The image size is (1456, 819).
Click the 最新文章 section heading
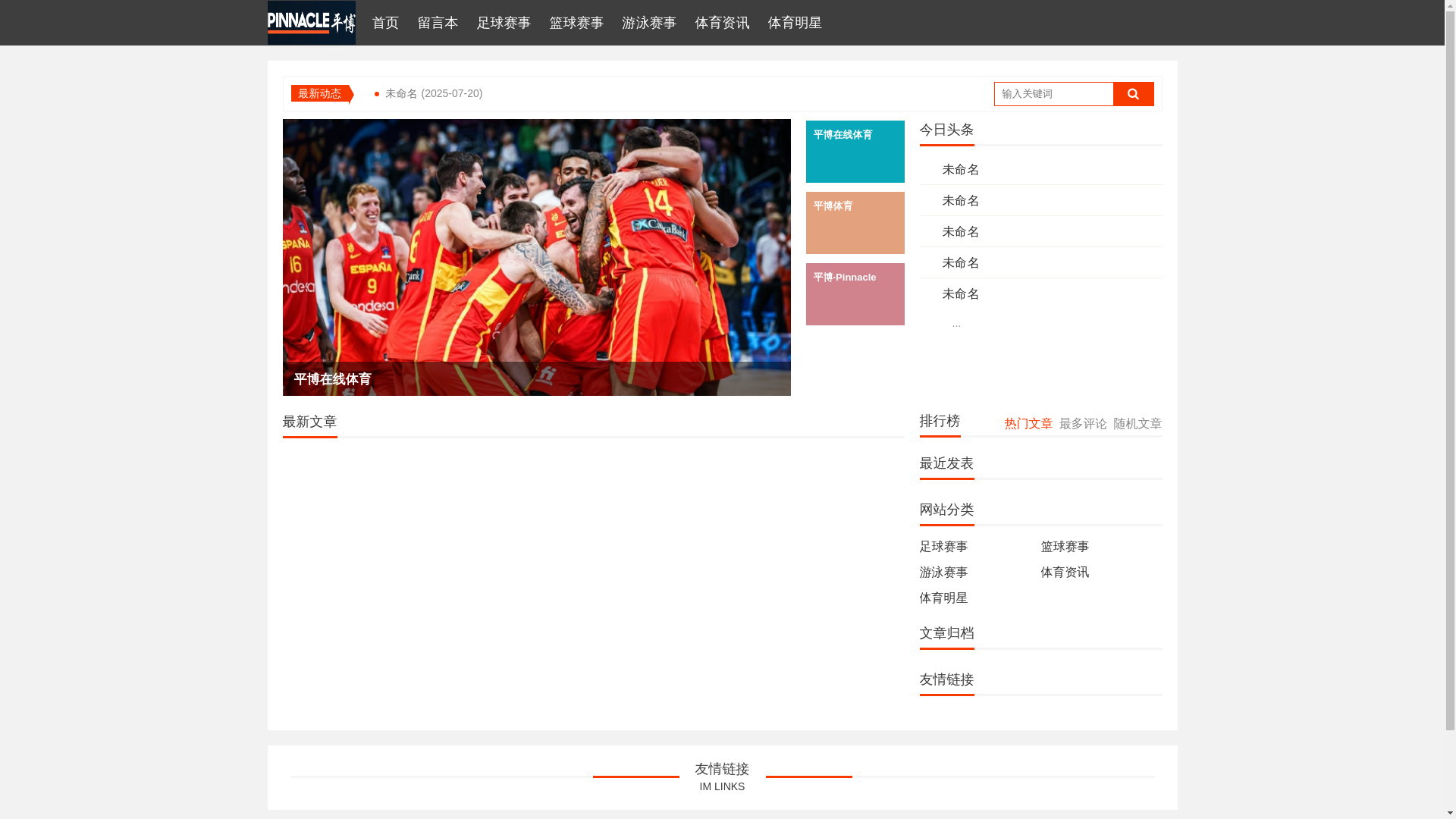tap(309, 422)
